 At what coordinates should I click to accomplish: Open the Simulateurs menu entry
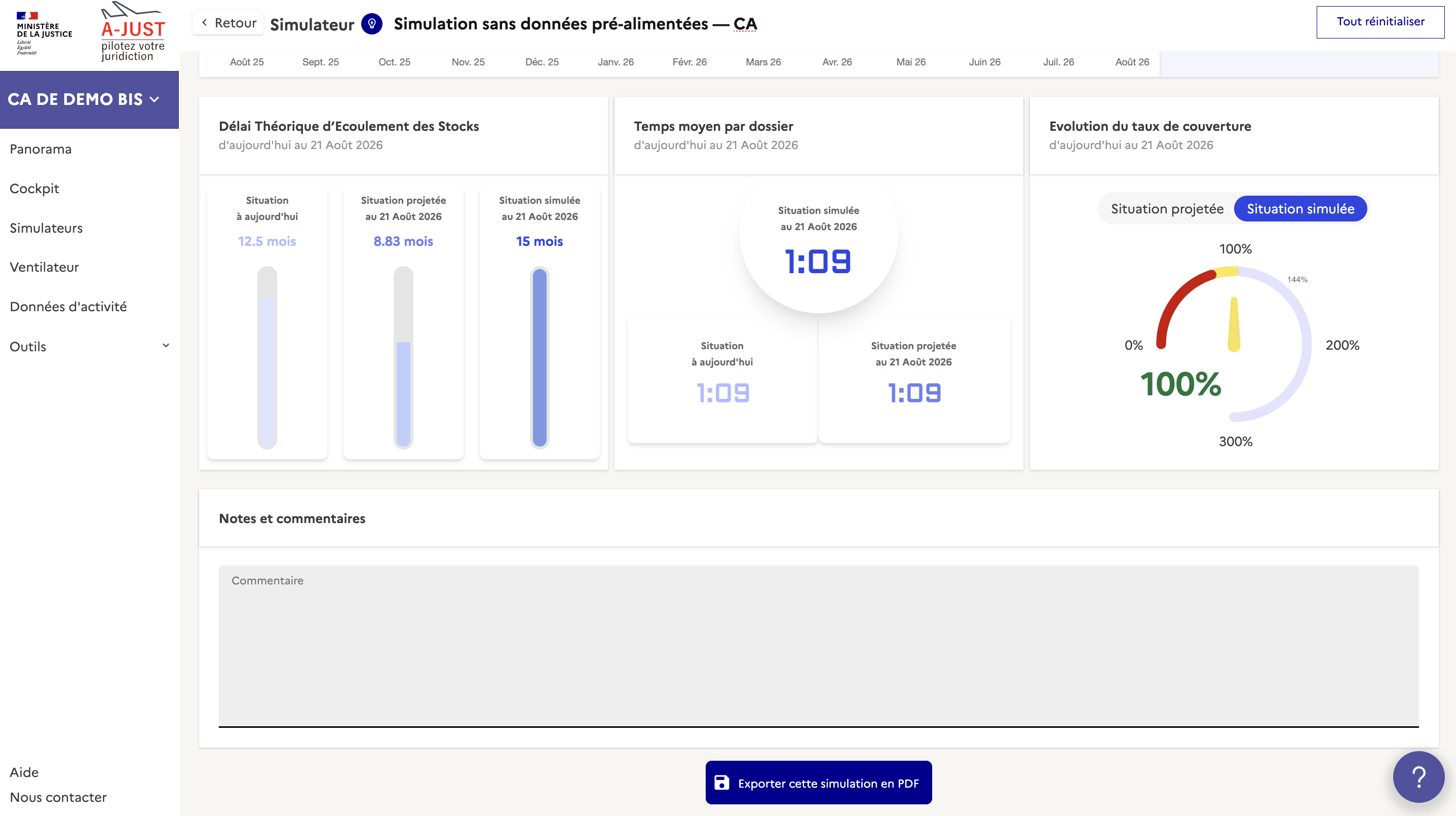coord(46,228)
